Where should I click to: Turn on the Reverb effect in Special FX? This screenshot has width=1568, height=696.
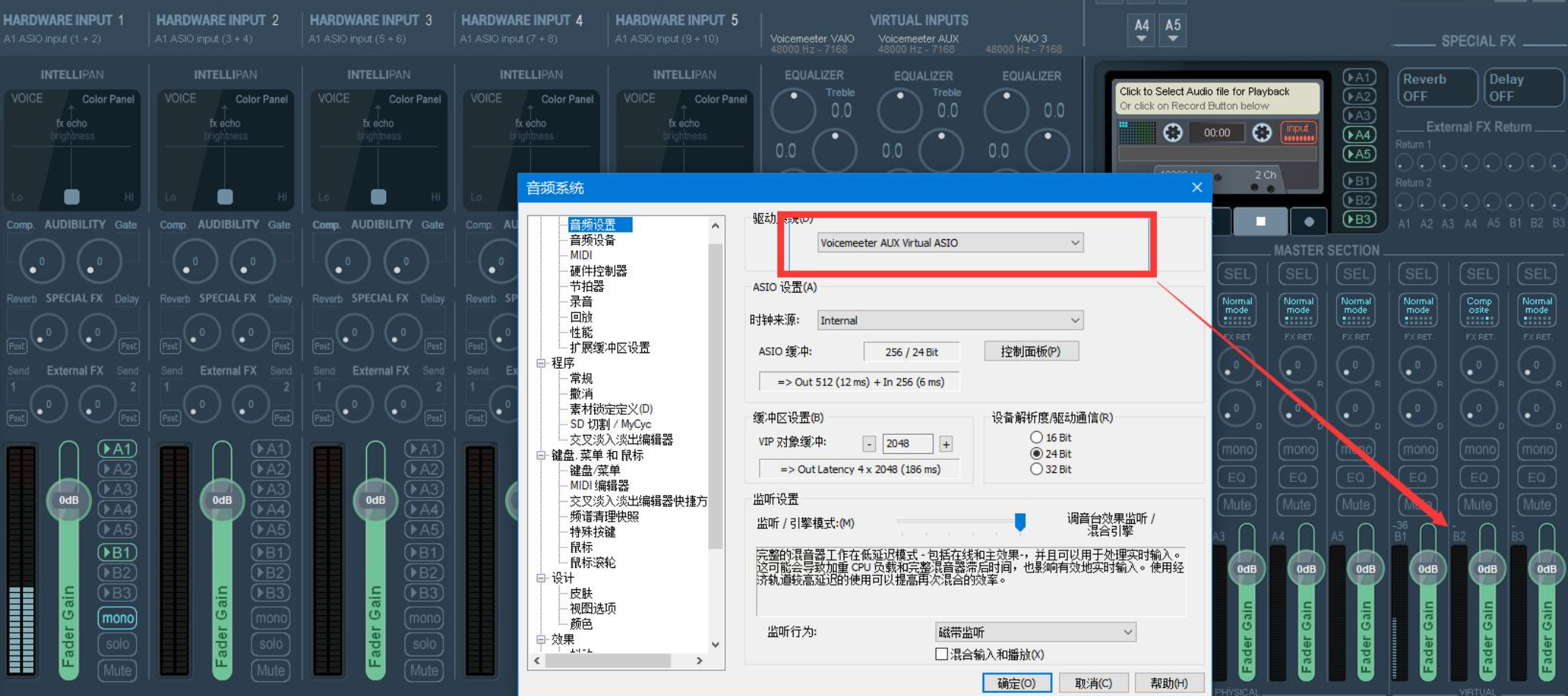[1437, 88]
